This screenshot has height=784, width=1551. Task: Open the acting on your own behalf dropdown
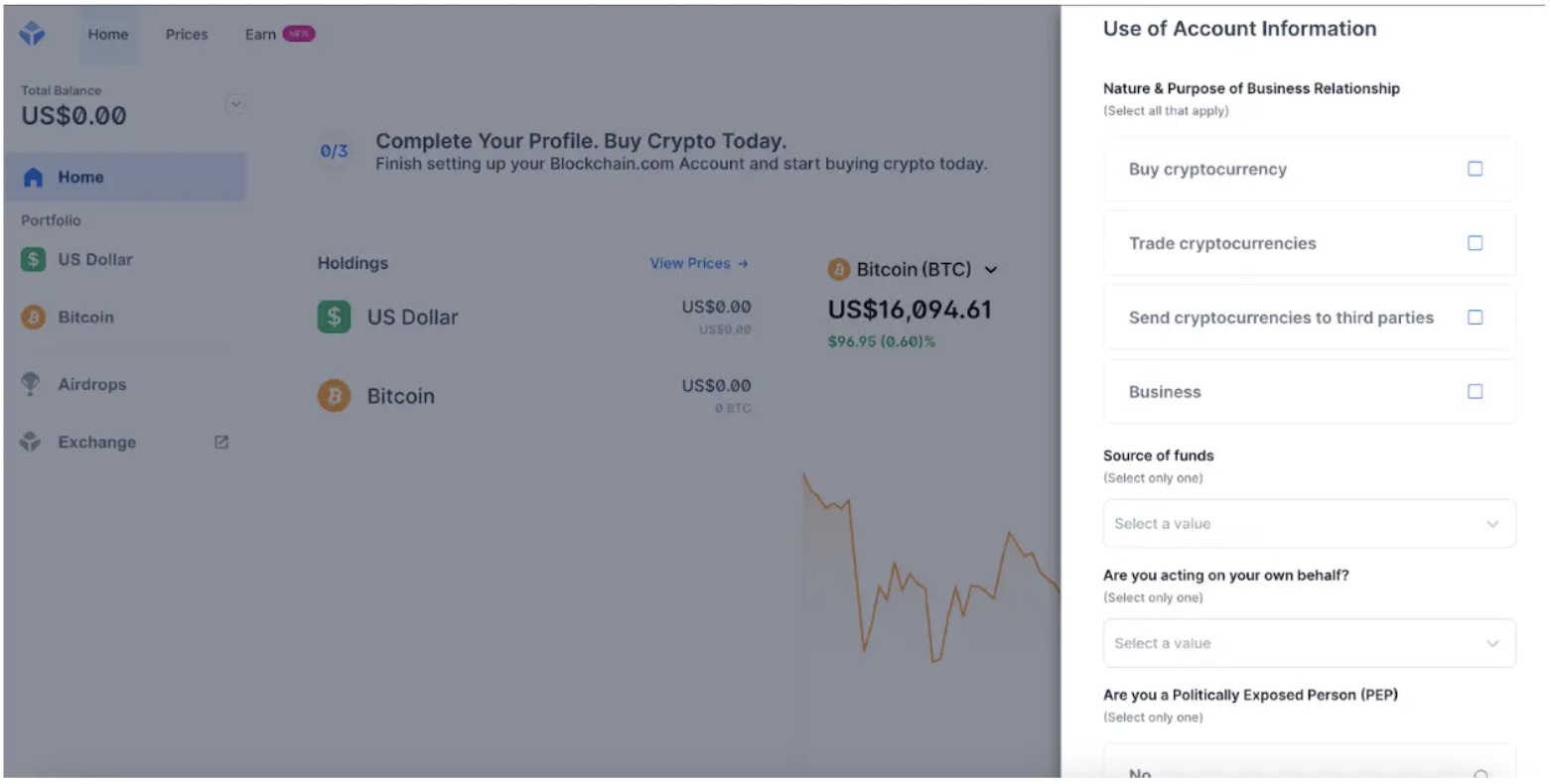click(x=1308, y=643)
